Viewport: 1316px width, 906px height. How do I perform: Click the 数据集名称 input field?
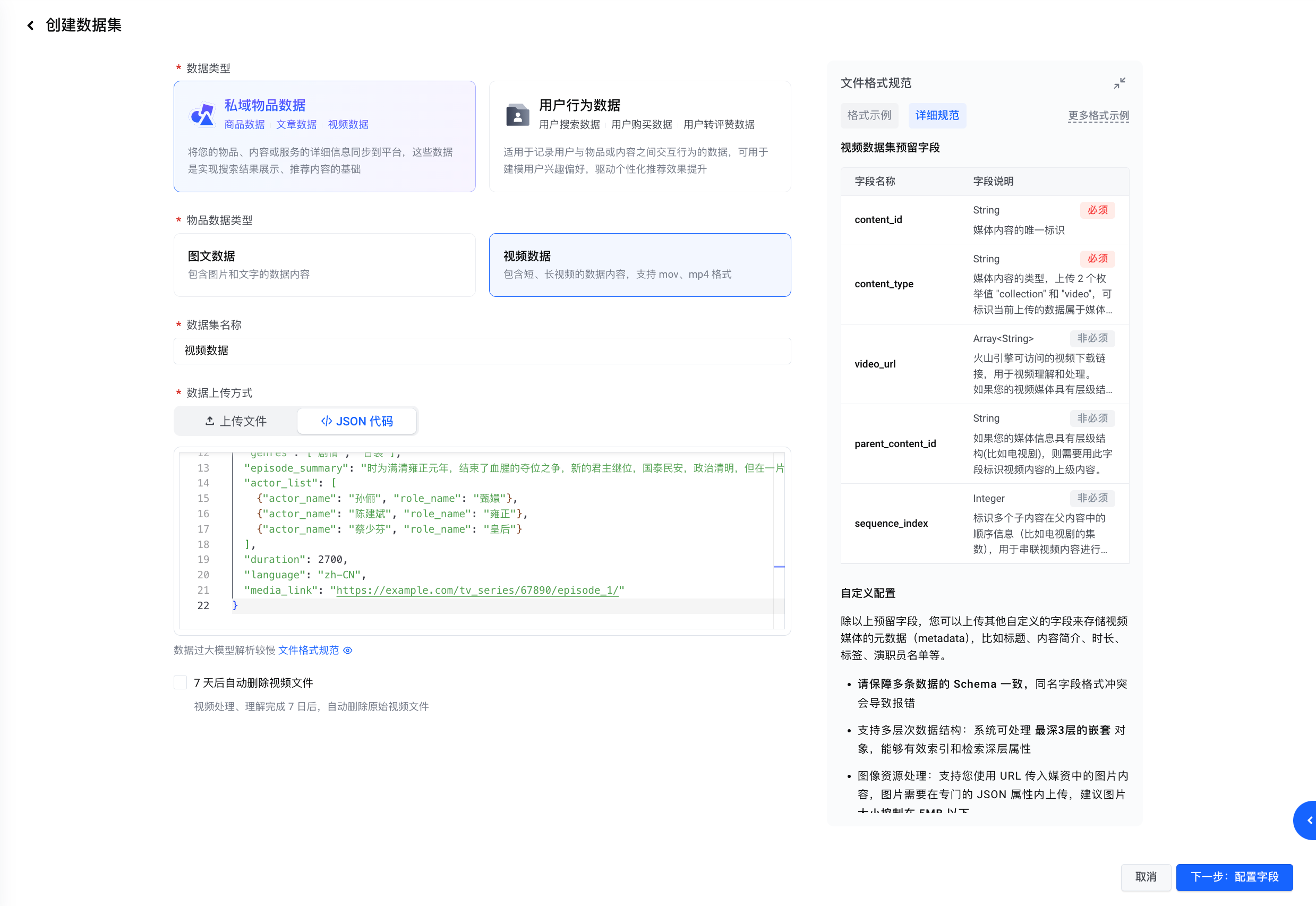[x=482, y=351]
